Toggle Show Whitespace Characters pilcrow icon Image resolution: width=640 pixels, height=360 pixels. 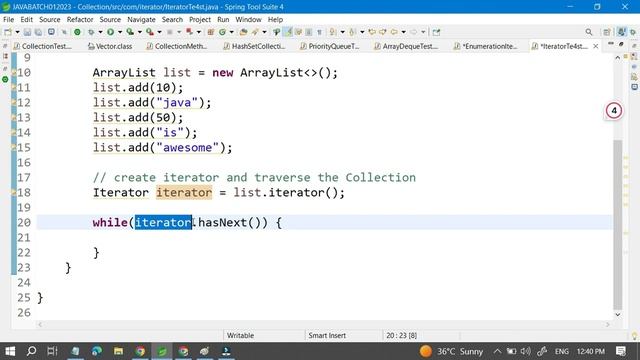click(320, 32)
